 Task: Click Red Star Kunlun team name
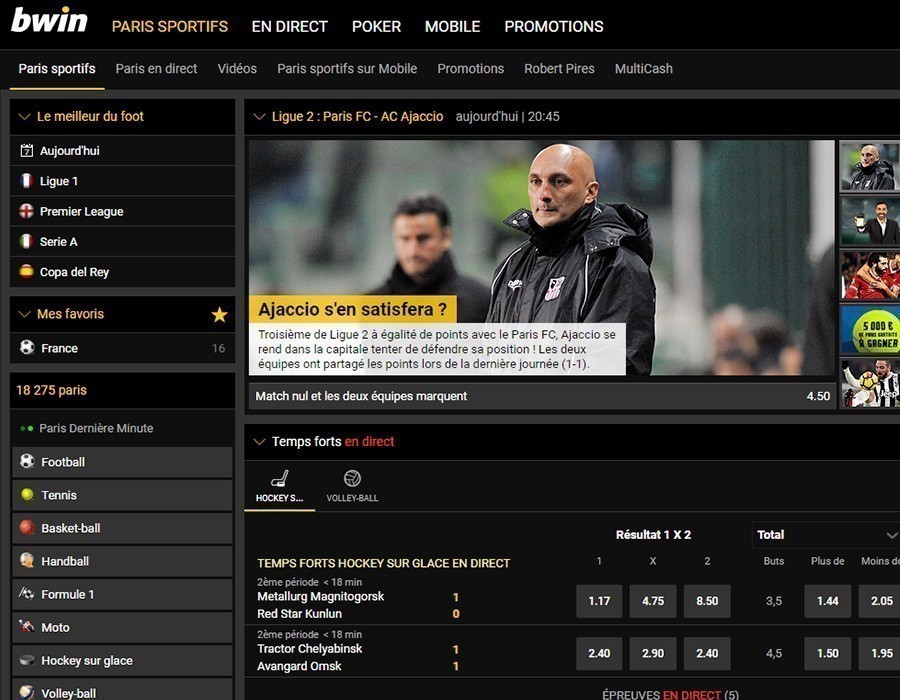coord(299,614)
